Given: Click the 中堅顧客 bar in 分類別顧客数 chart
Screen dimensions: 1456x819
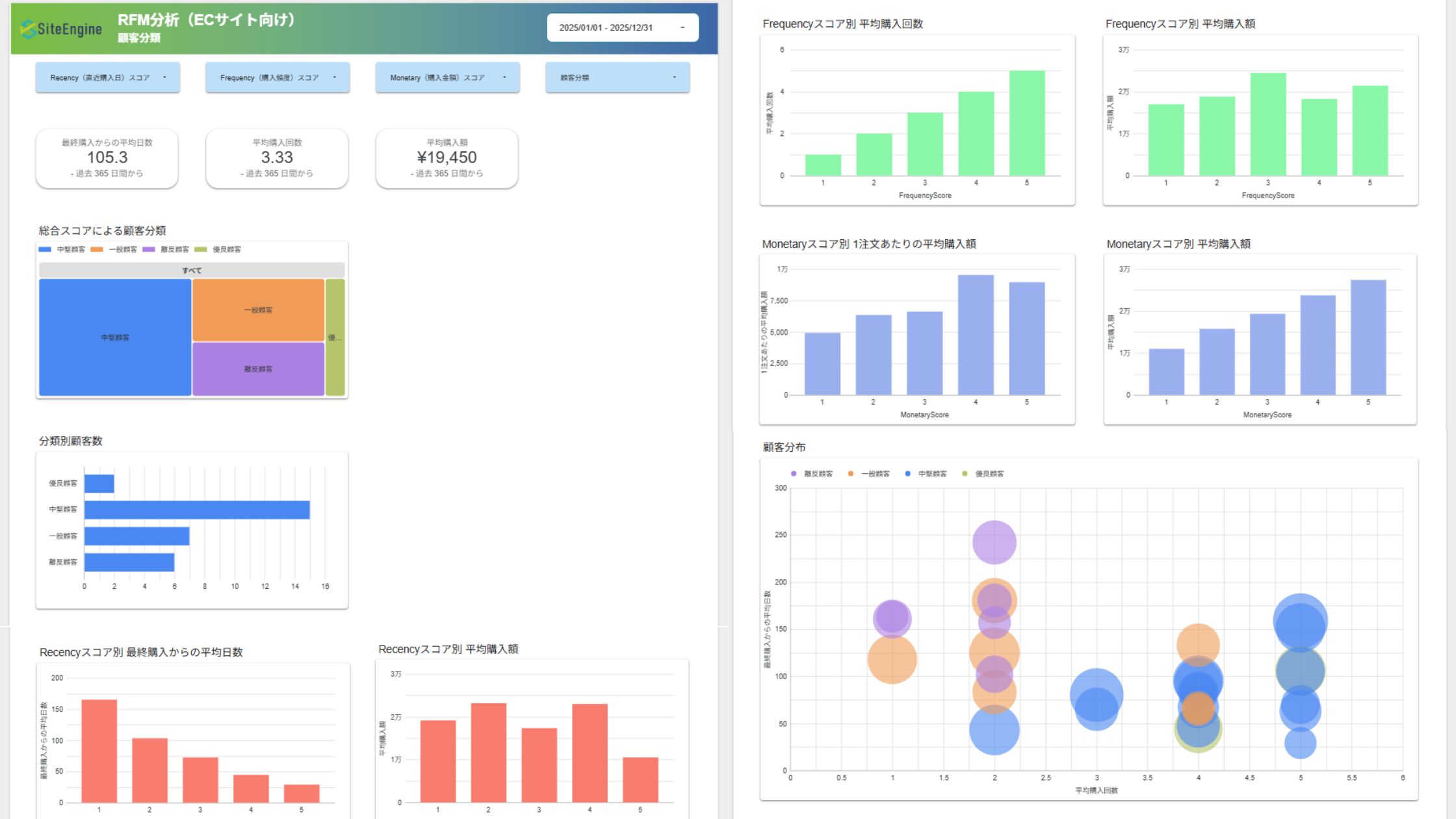Looking at the screenshot, I should (197, 510).
